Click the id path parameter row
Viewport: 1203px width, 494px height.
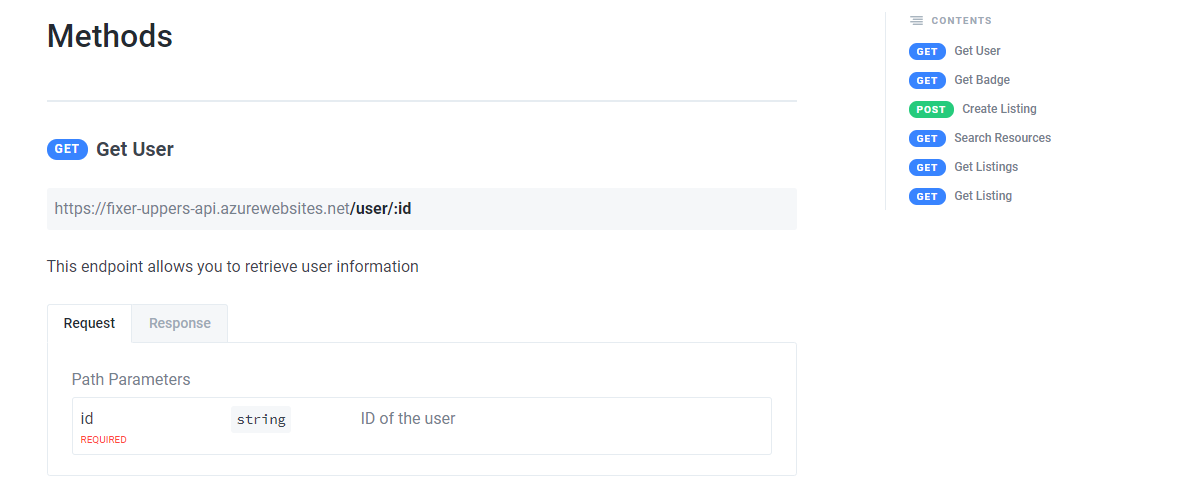click(421, 426)
